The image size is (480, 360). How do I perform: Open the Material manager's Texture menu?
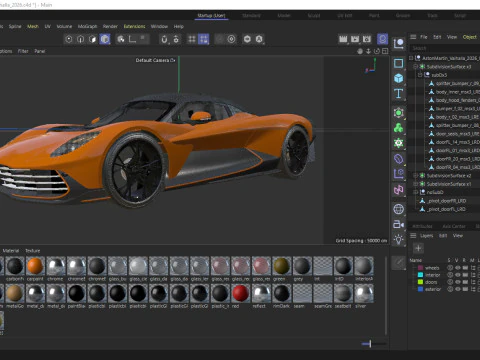tap(33, 251)
